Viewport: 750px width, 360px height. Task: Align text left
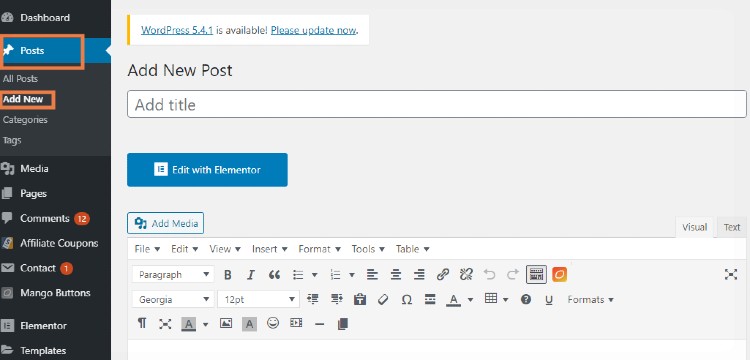coord(372,275)
